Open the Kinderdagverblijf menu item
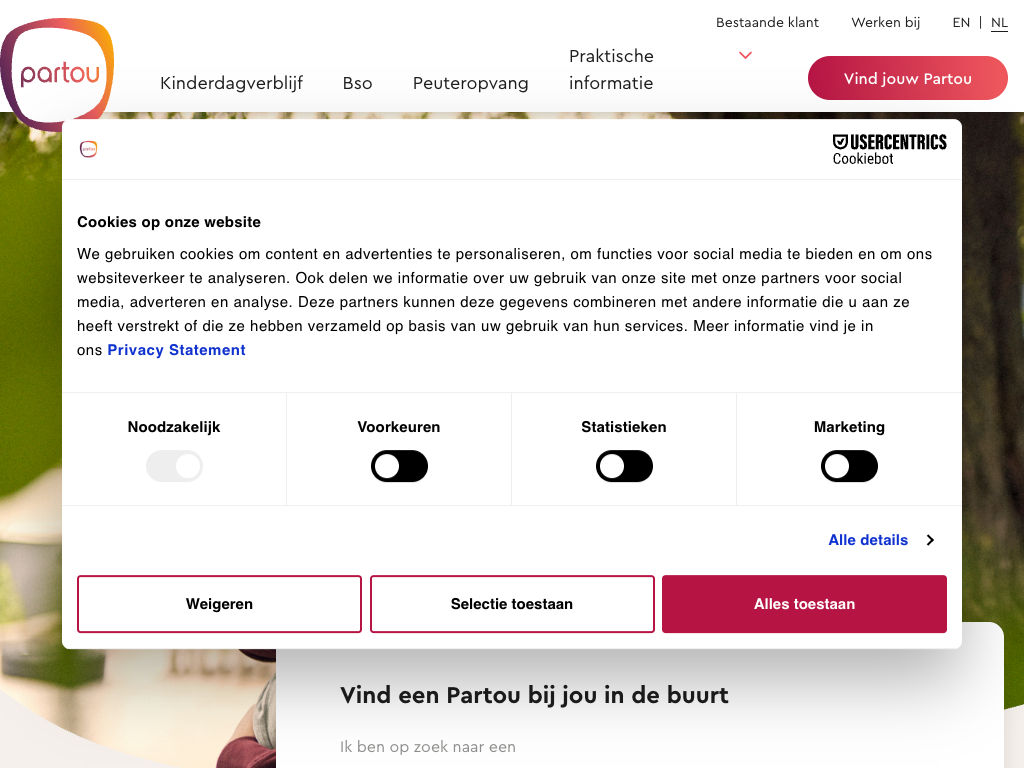This screenshot has height=768, width=1024. point(232,83)
